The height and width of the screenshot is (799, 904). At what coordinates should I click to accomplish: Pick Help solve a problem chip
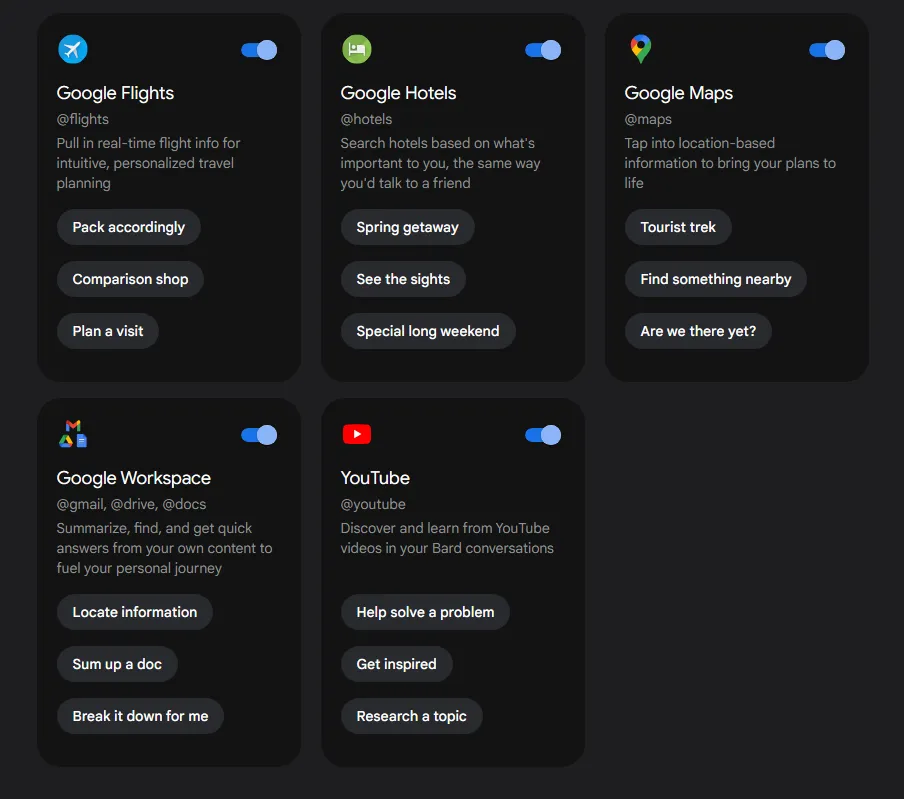tap(425, 612)
